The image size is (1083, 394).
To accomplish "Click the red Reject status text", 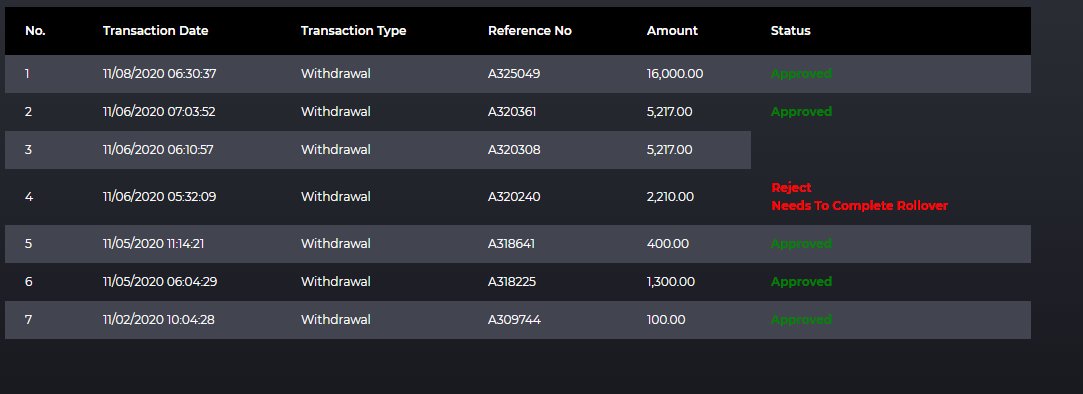I will pos(791,188).
